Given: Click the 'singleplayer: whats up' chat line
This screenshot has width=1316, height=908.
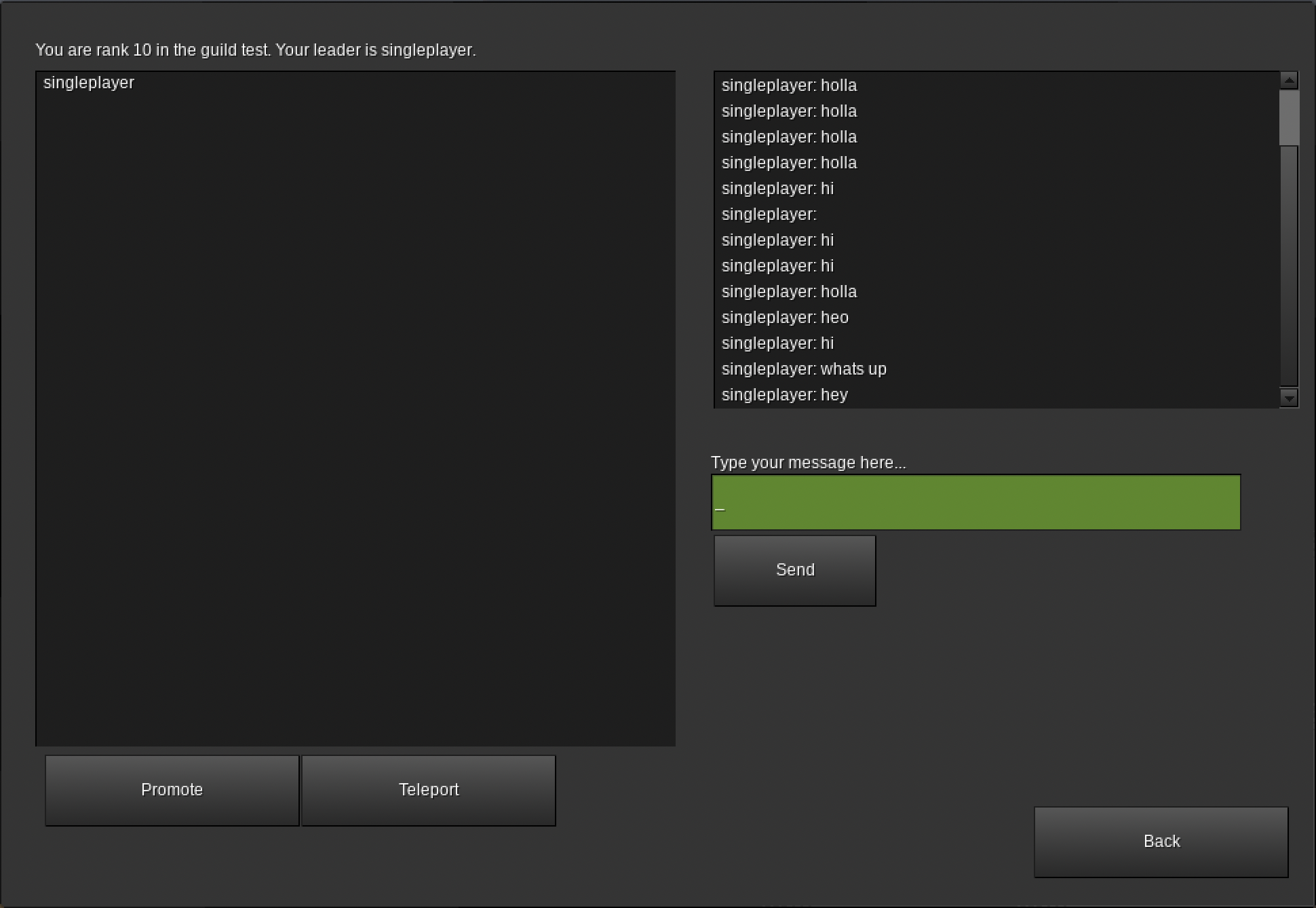Looking at the screenshot, I should [804, 369].
